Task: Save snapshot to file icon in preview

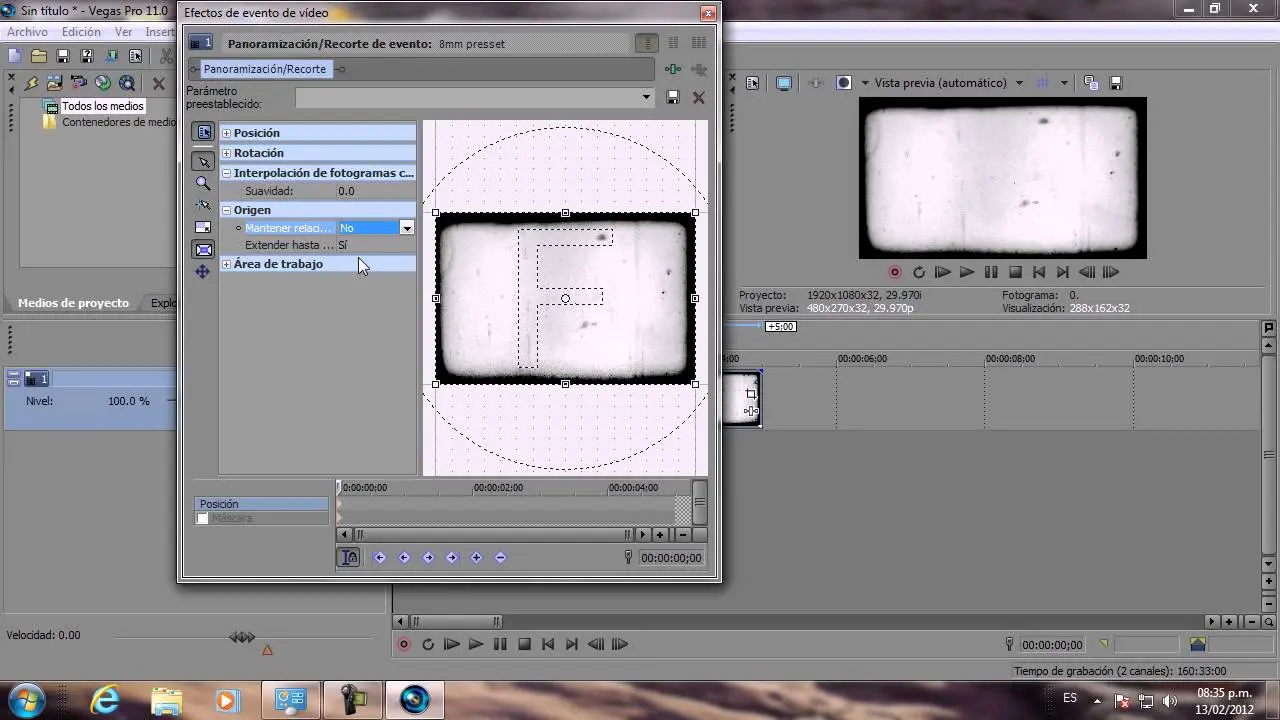Action: (1116, 83)
